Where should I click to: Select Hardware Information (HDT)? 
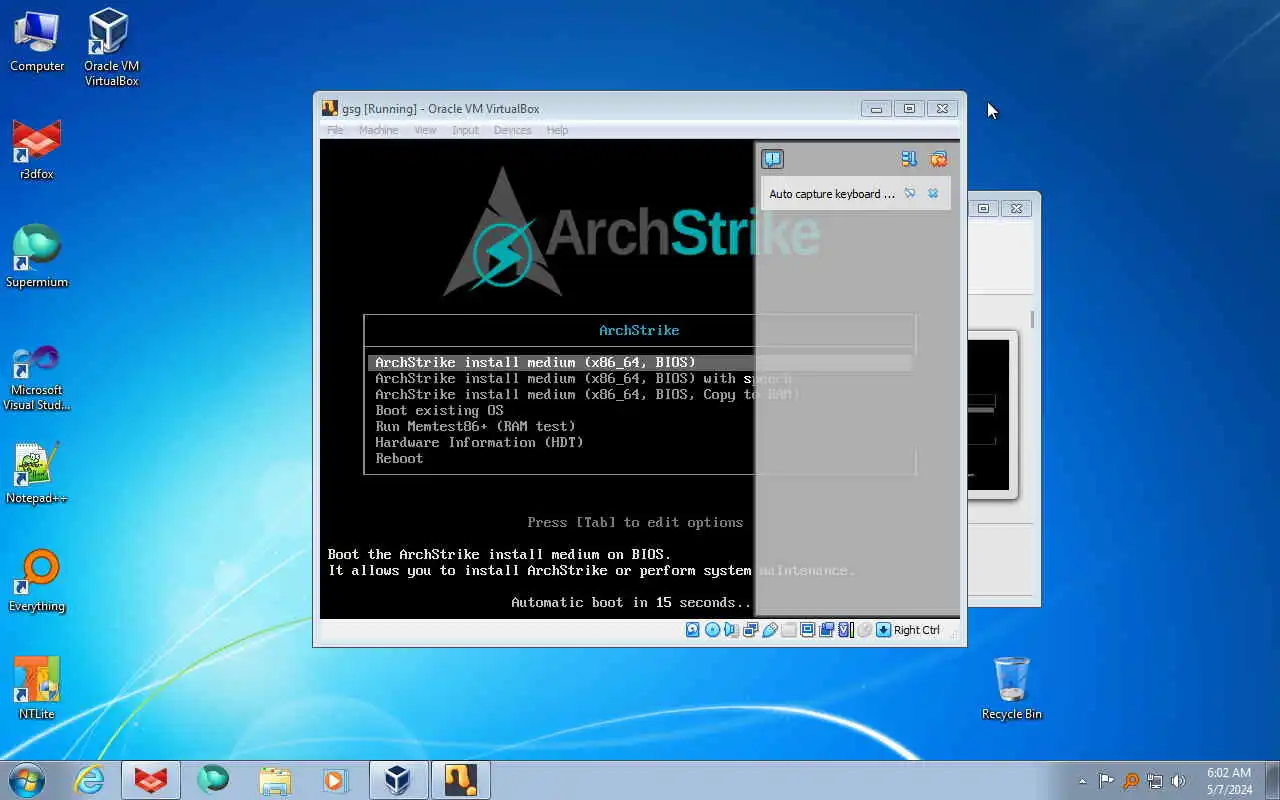pos(479,442)
